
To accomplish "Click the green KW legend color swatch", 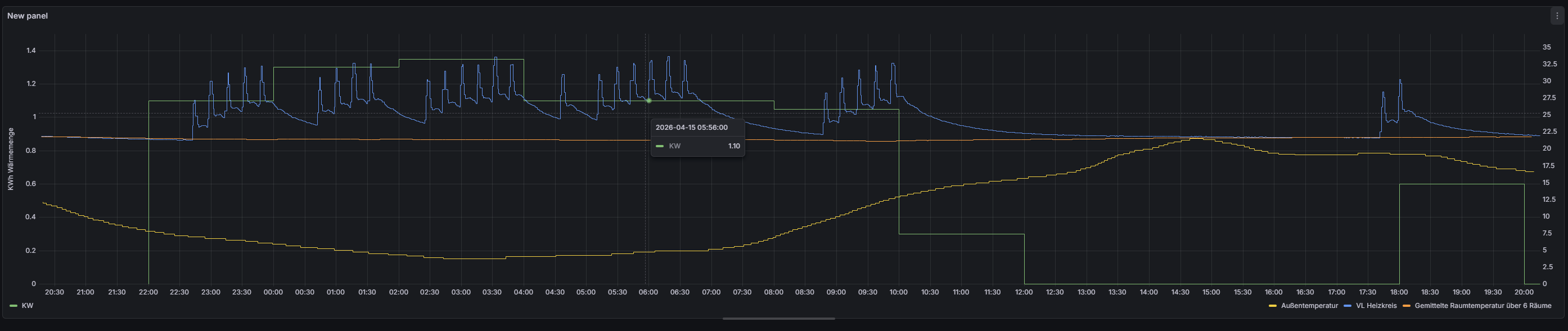I will click(x=13, y=306).
